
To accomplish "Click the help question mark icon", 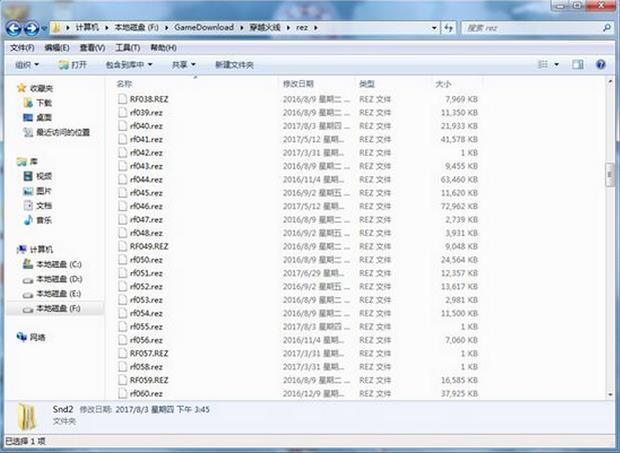I will pyautogui.click(x=601, y=65).
